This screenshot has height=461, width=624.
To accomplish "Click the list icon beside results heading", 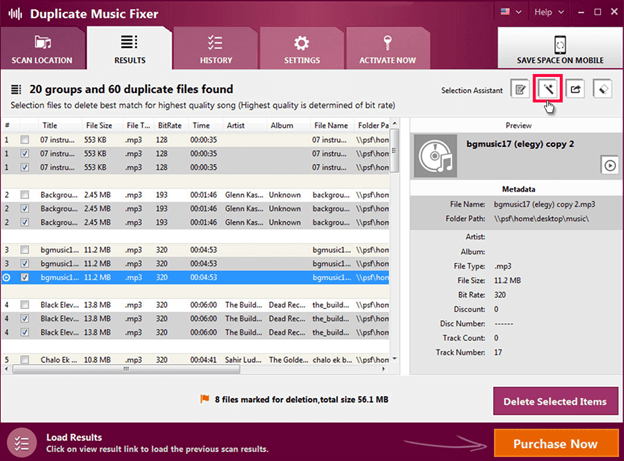I will tap(16, 90).
